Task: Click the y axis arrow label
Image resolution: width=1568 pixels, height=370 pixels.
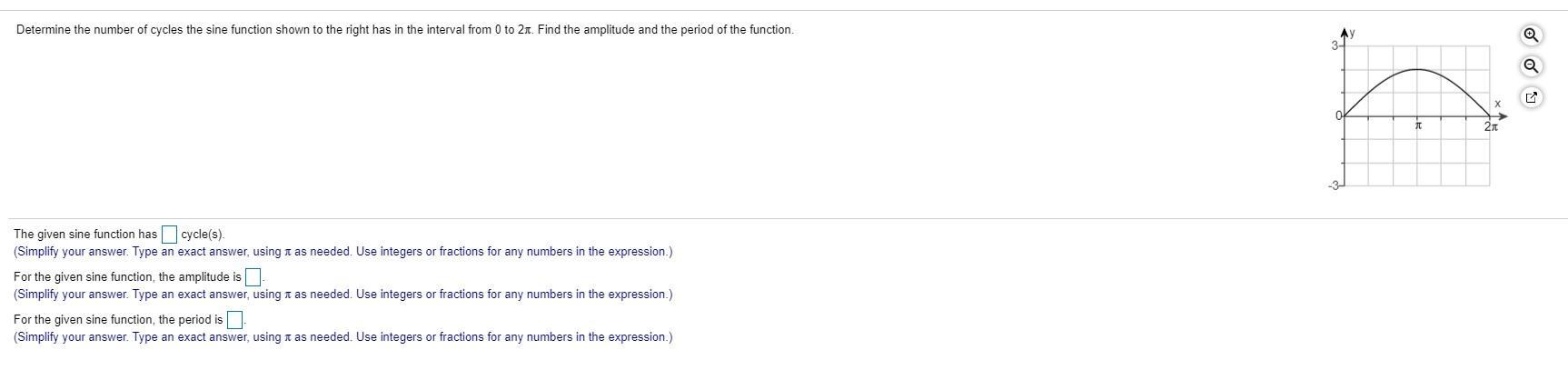Action: tap(1352, 33)
